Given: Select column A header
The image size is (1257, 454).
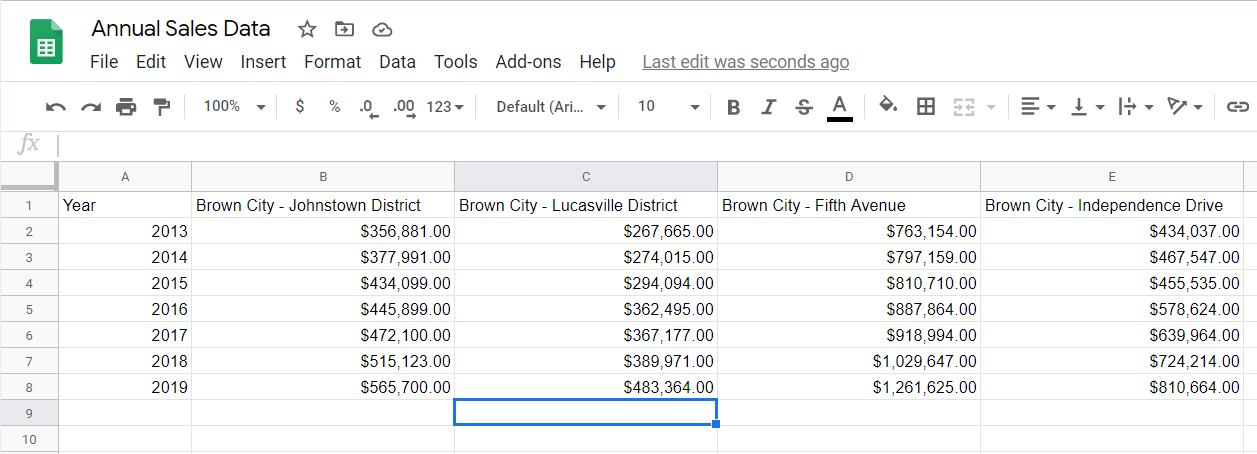Looking at the screenshot, I should 125,177.
